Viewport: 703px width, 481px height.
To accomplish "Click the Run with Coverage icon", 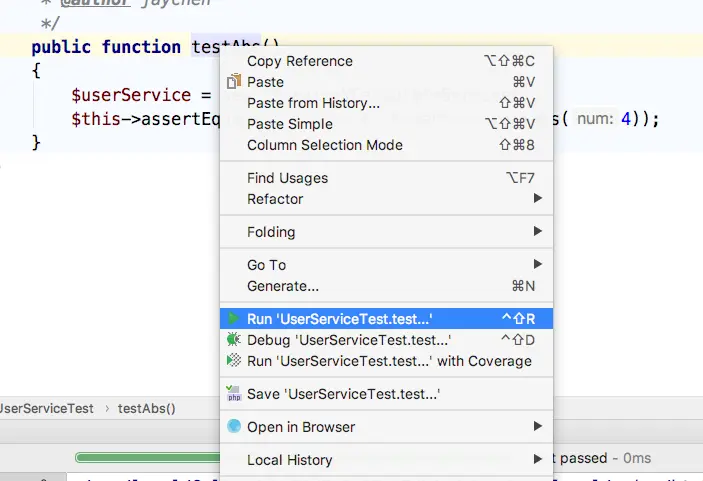I will (234, 360).
